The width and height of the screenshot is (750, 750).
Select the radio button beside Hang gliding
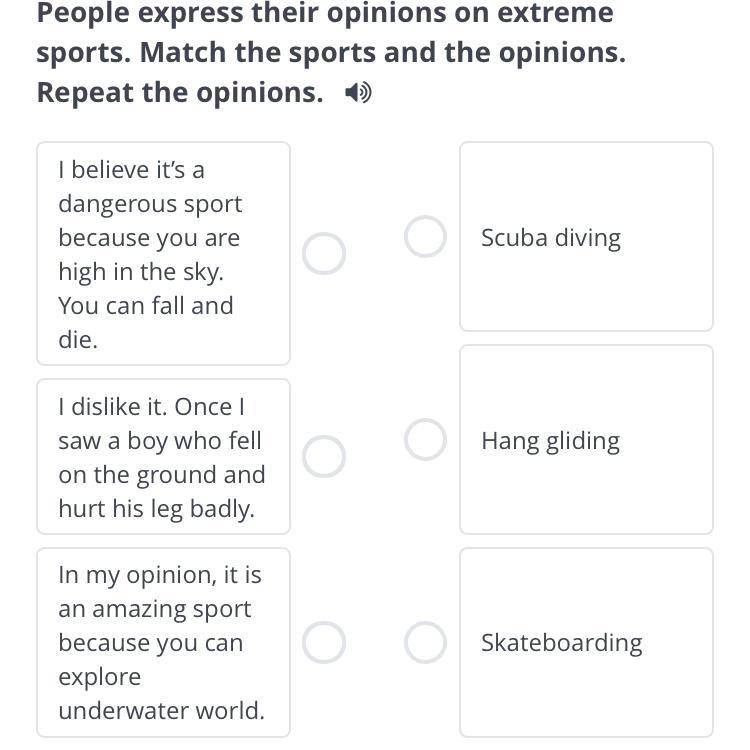click(x=425, y=440)
